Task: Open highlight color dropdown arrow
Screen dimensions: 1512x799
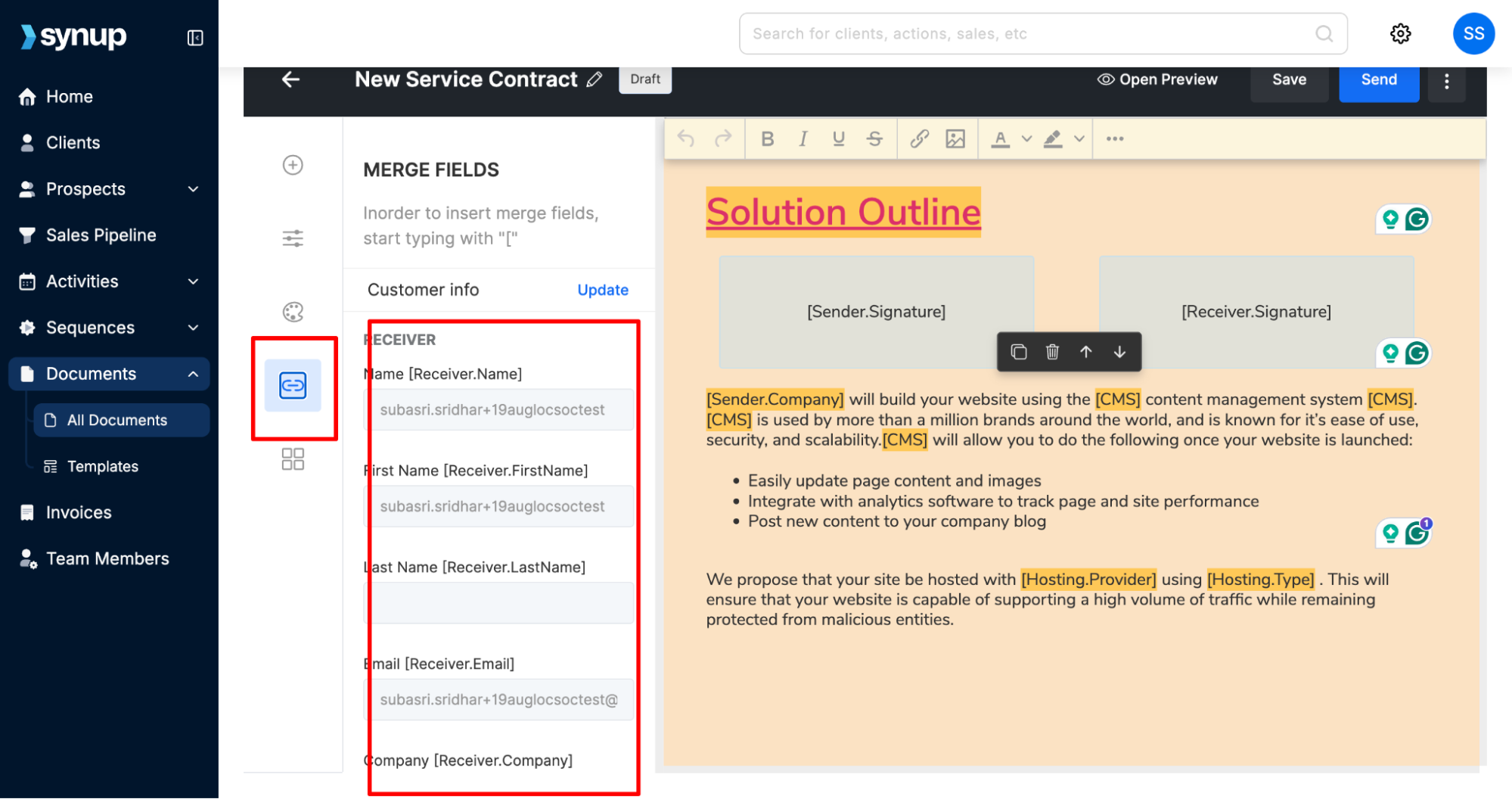Action: click(1079, 138)
